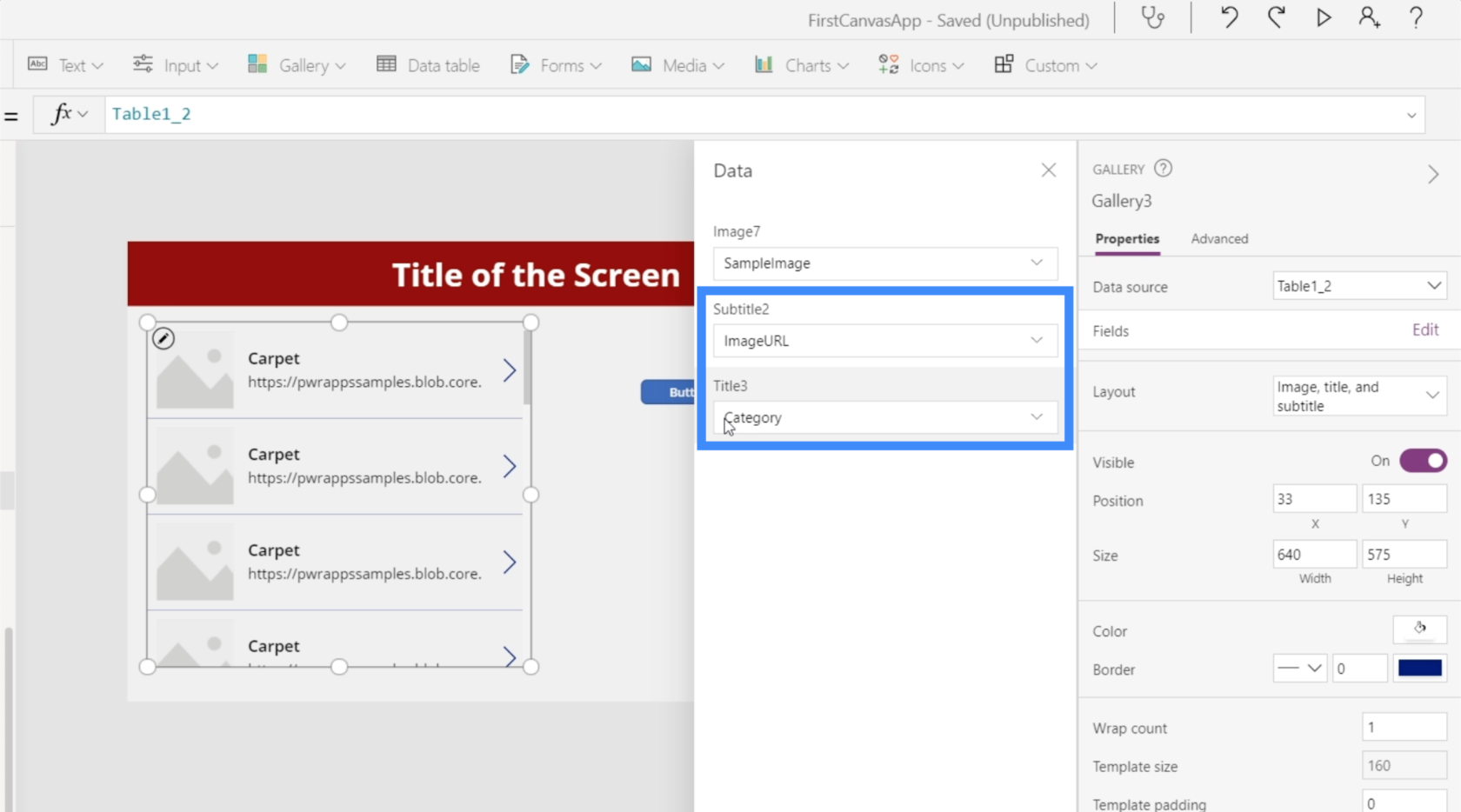This screenshot has width=1461, height=812.
Task: Open the Gallery insert menu
Action: pos(297,65)
